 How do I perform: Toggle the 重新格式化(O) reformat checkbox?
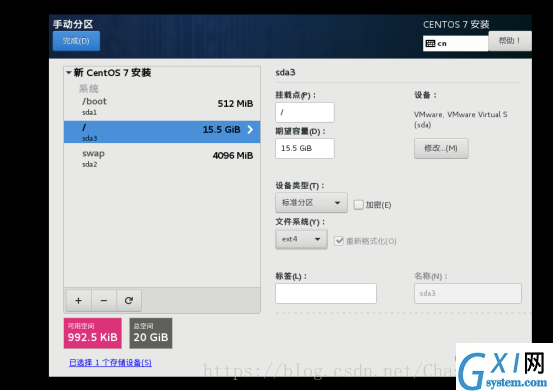(x=339, y=241)
